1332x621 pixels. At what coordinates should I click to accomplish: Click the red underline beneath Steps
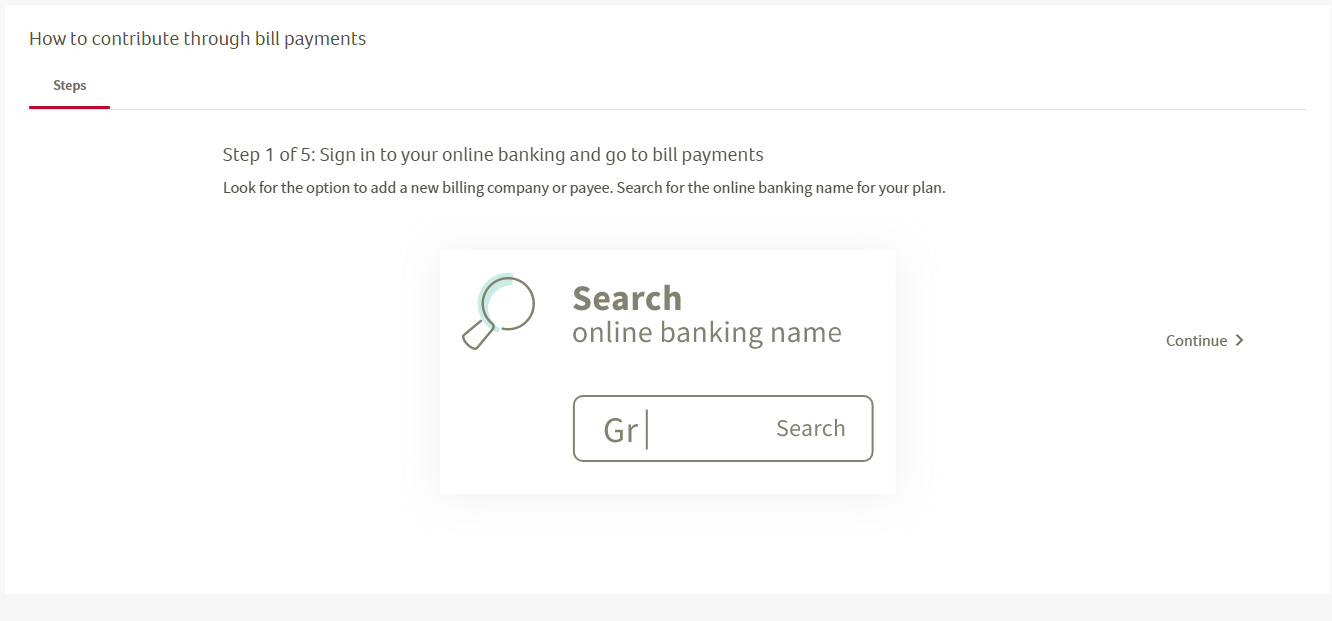(69, 107)
